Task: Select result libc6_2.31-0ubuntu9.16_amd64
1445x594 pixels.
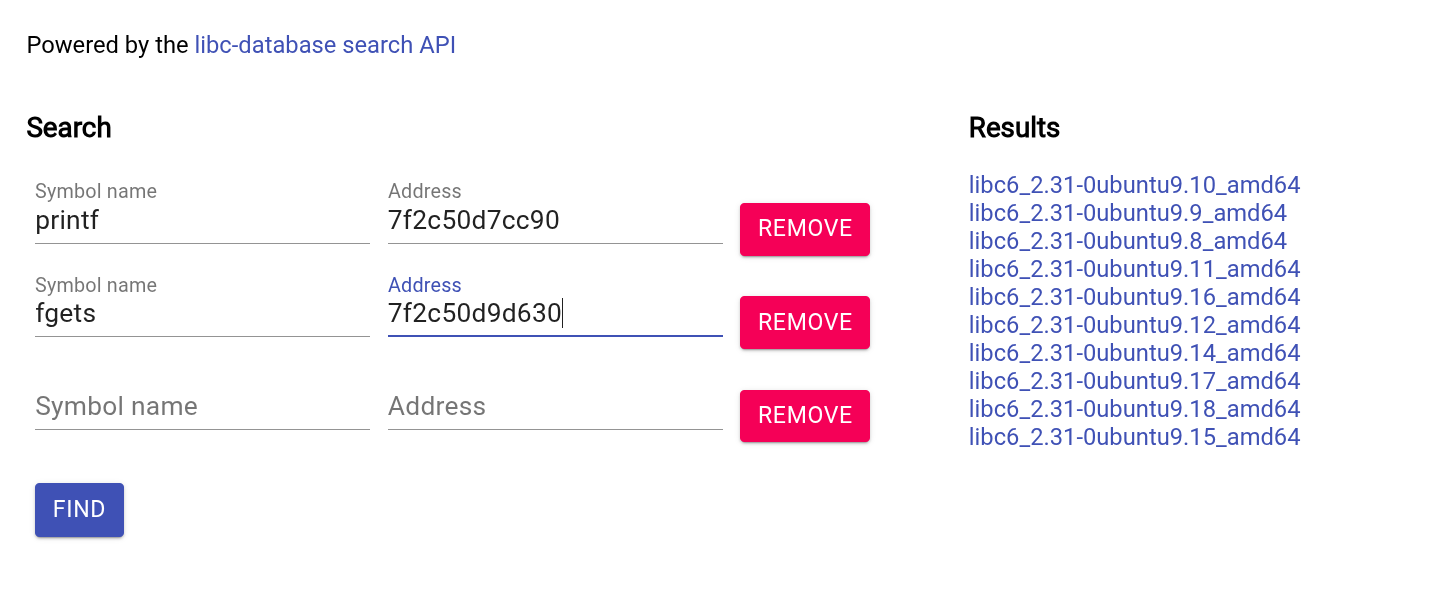Action: [1134, 297]
